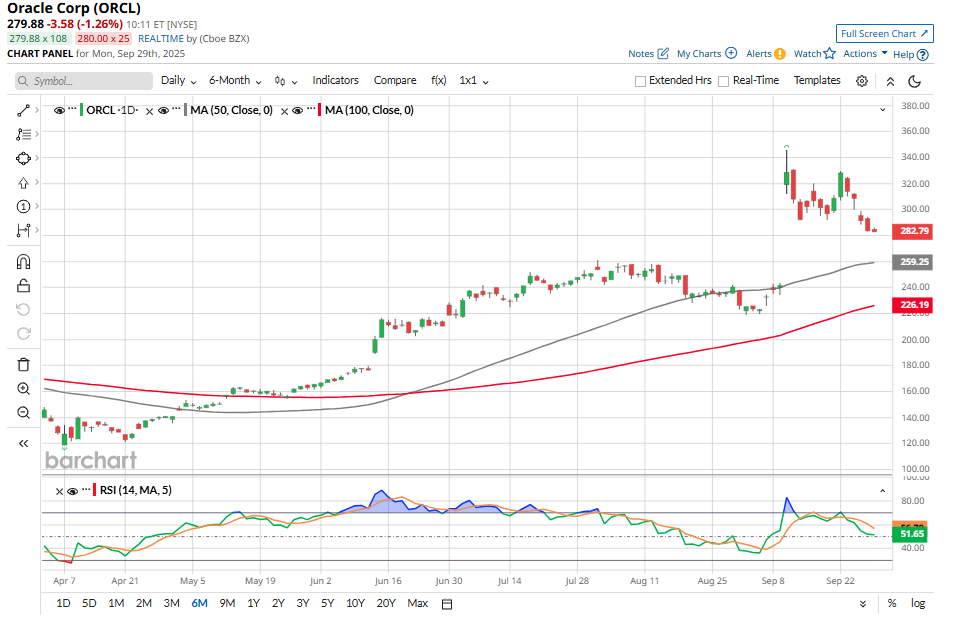This screenshot has width=960, height=635.
Task: Open the custom date range calendar icon
Action: coord(447,604)
